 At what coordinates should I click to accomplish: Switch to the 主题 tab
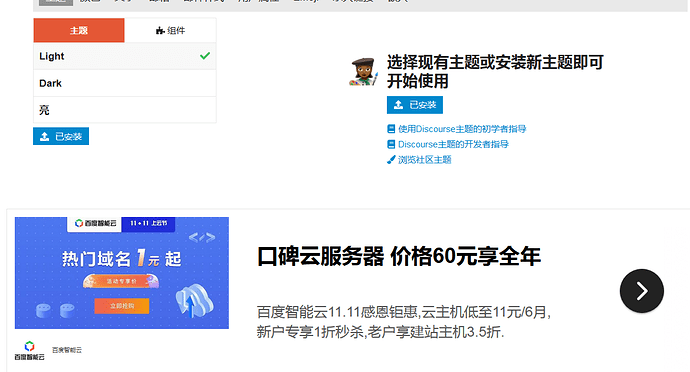[79, 30]
